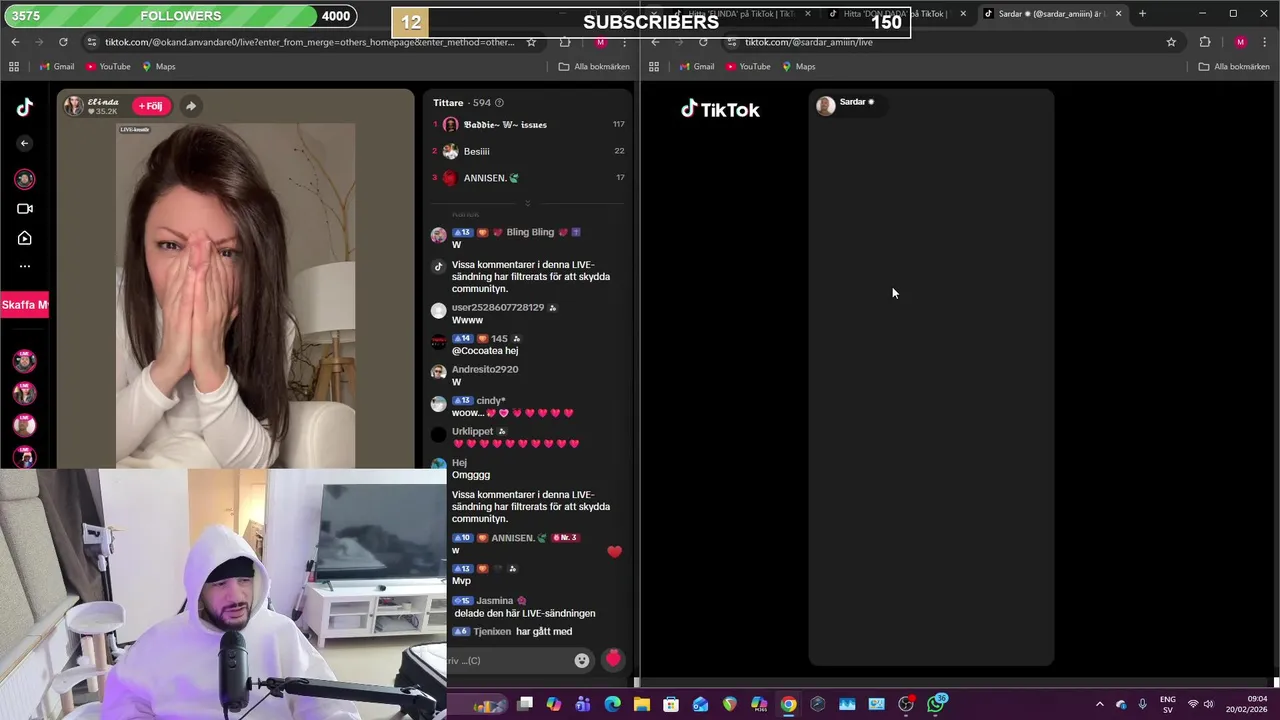Open Google Chrome taskbar icon

pyautogui.click(x=789, y=704)
